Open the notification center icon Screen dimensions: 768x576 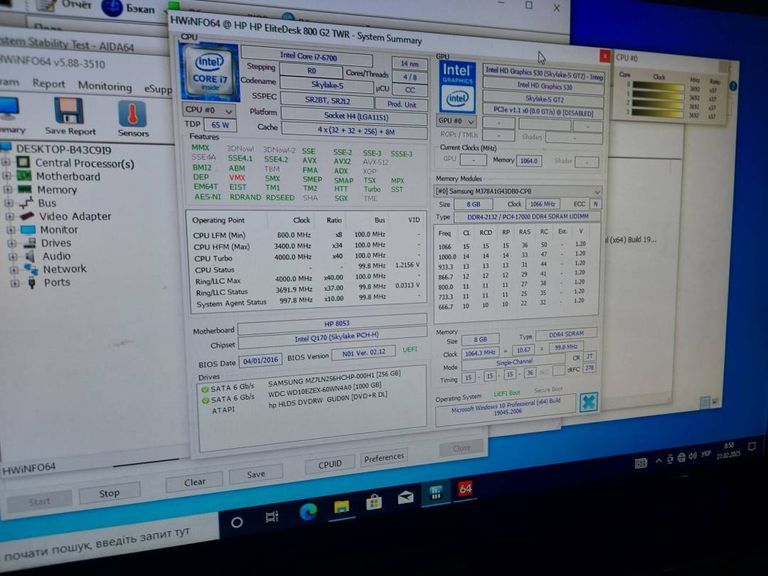(x=751, y=446)
